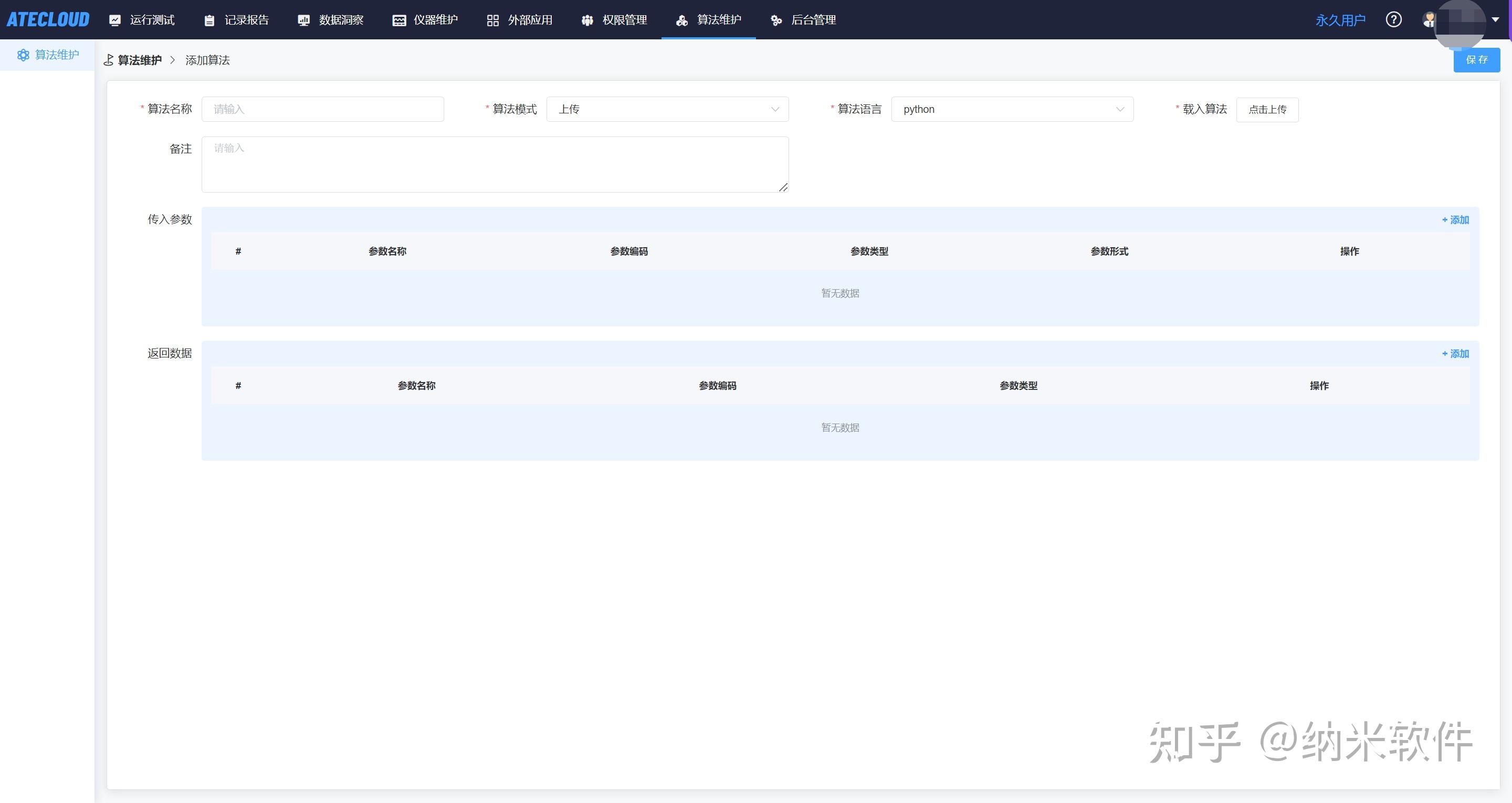Open the user account dropdown arrow
The width and height of the screenshot is (1512, 803).
[1496, 20]
